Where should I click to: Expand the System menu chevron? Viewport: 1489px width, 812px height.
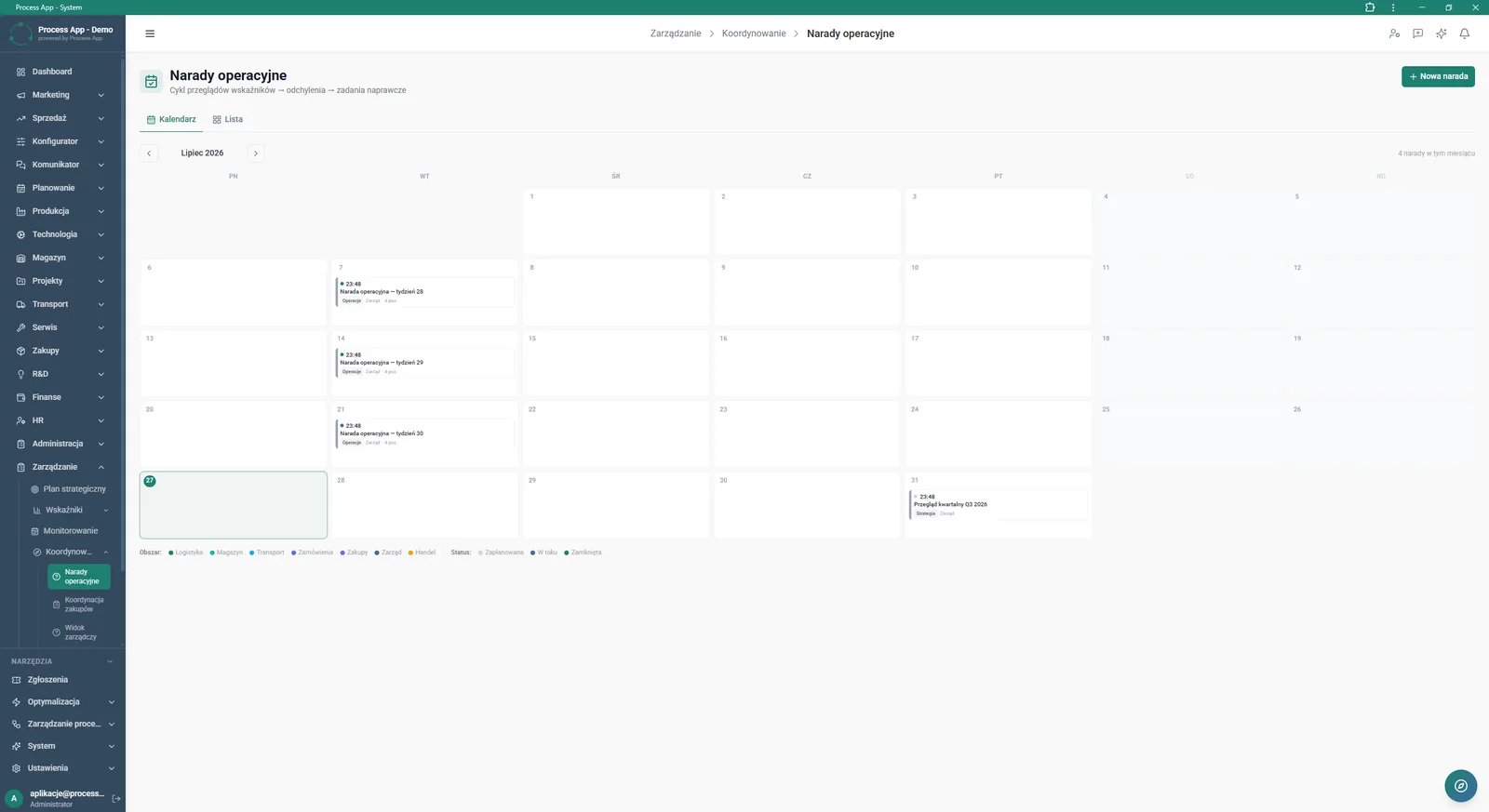111,746
